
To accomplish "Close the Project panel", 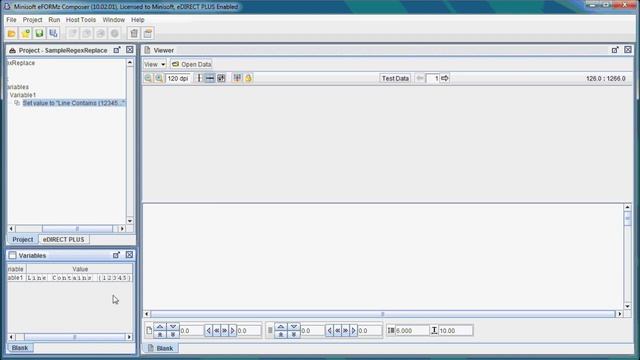I will click(x=129, y=50).
